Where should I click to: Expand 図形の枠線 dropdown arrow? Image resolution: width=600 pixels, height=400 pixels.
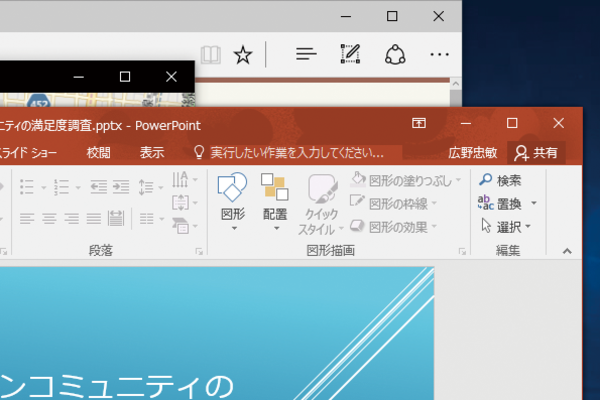(434, 203)
